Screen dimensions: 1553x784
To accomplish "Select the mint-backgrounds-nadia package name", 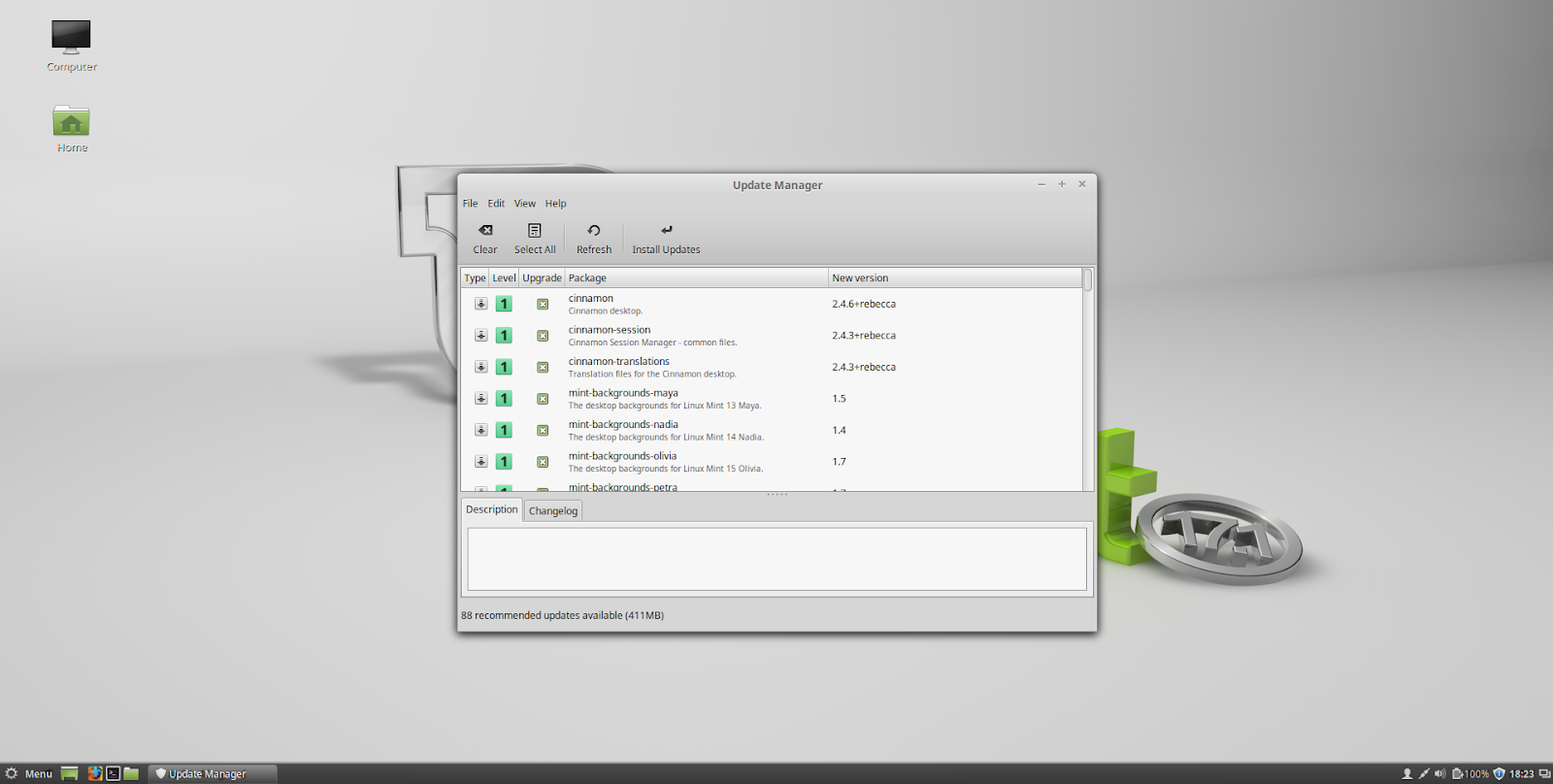I will tap(623, 424).
